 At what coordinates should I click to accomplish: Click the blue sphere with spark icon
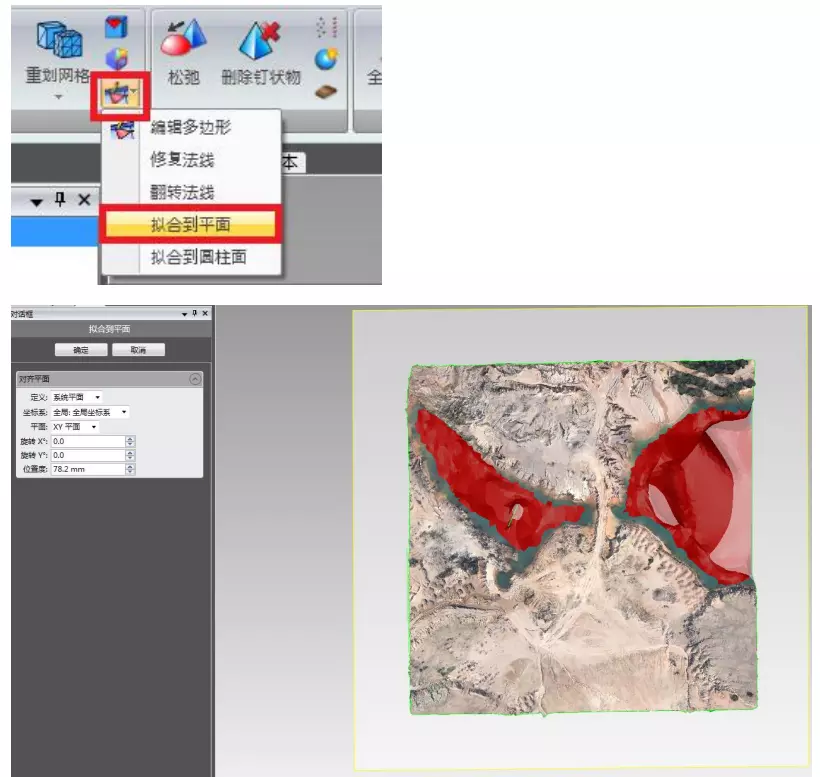[x=326, y=59]
